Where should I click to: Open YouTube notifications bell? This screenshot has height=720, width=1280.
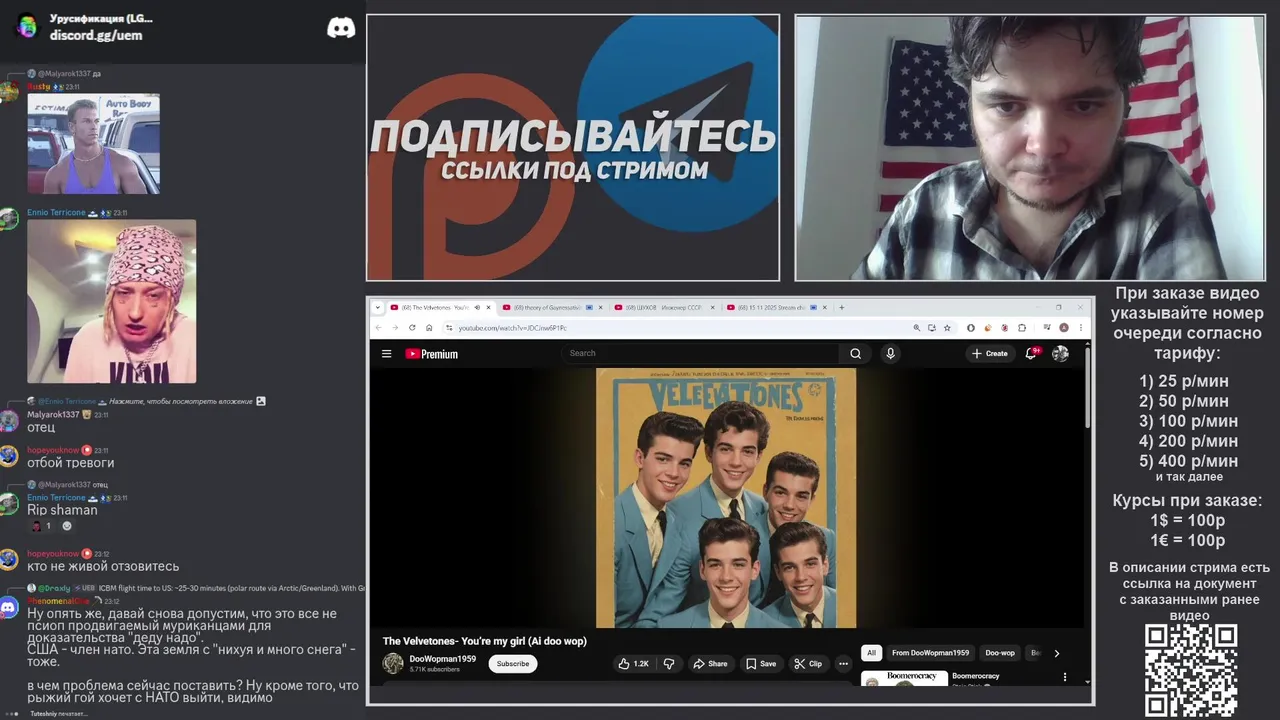(1031, 353)
